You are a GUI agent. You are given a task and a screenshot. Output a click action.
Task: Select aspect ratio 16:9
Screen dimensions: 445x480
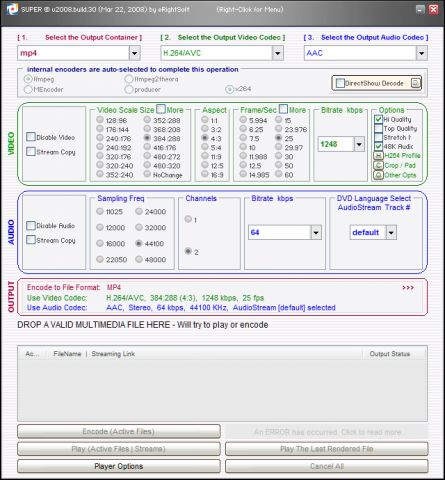tap(205, 174)
